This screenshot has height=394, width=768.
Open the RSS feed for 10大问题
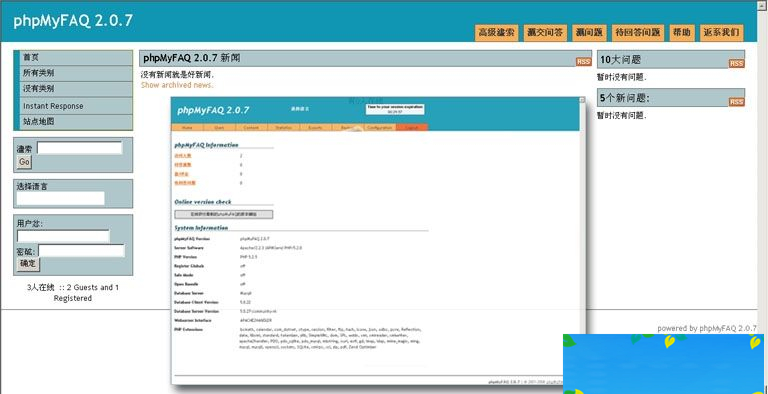pyautogui.click(x=737, y=64)
